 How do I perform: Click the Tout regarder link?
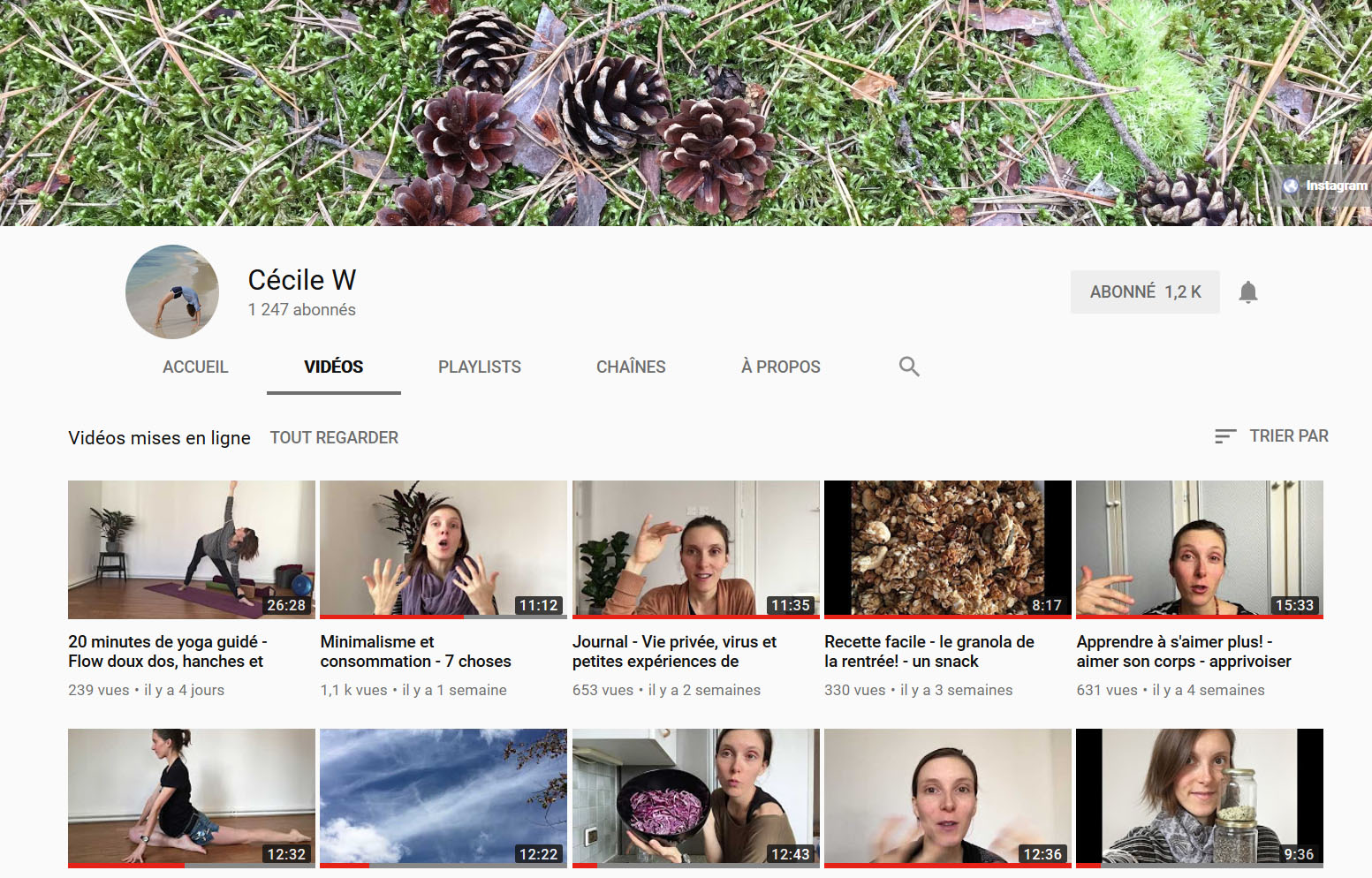click(334, 438)
